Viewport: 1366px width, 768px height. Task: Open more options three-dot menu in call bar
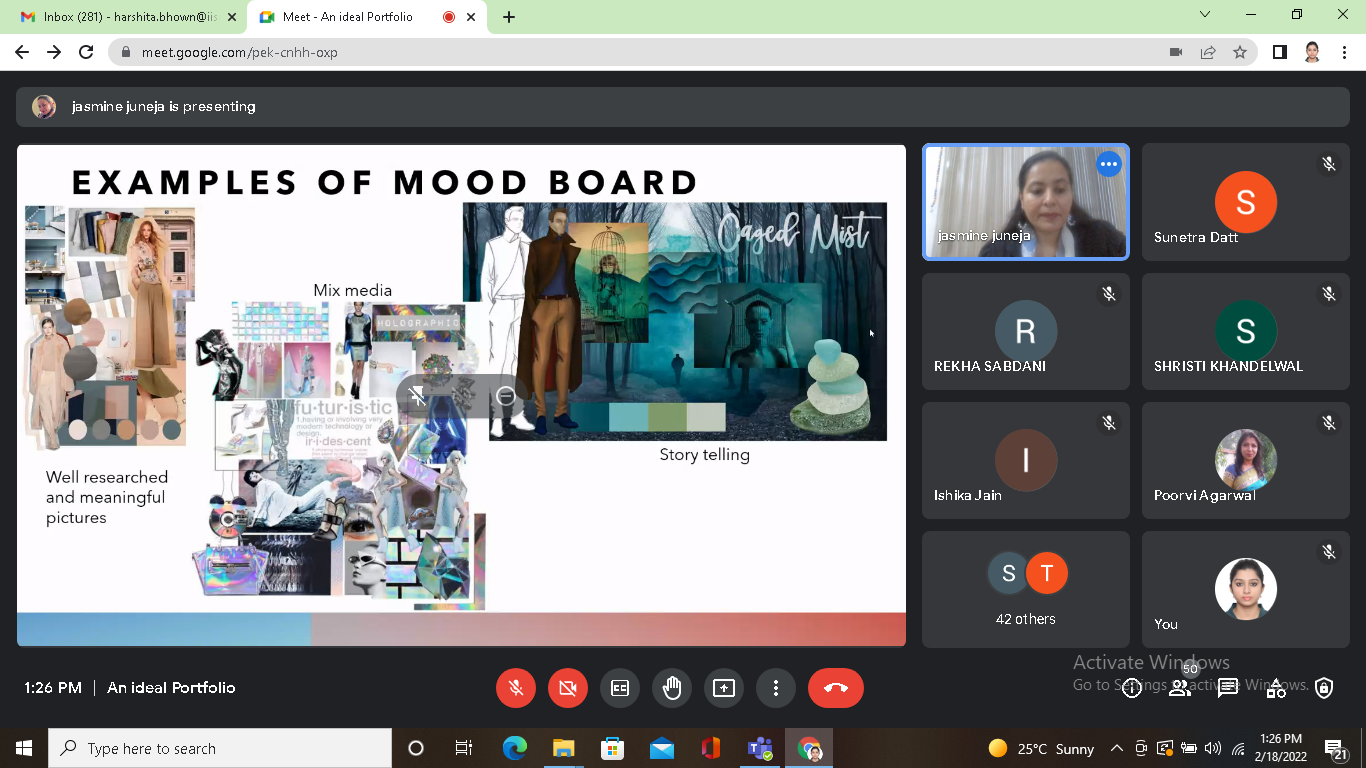click(775, 688)
